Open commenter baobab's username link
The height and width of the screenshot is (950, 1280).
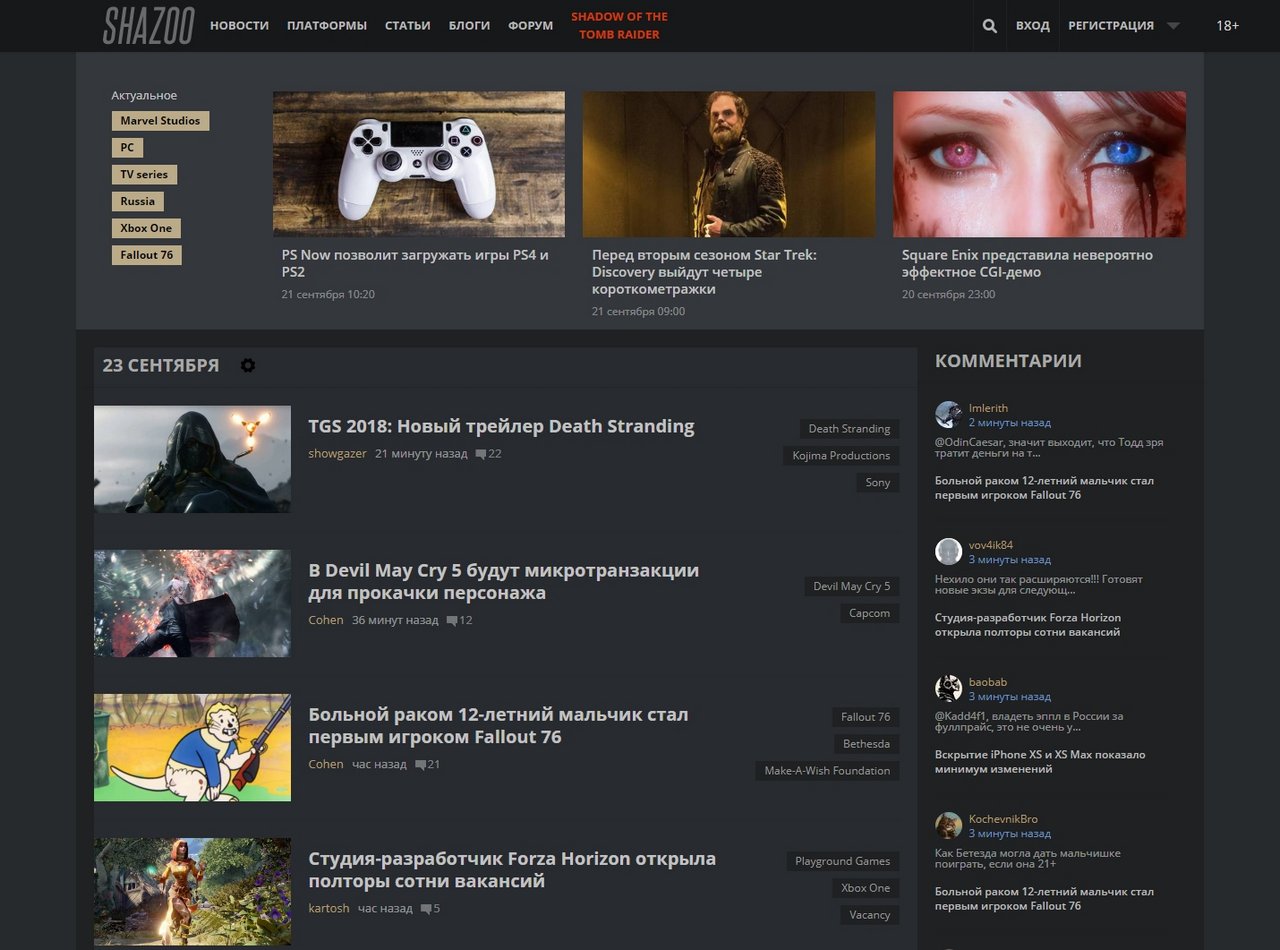988,682
